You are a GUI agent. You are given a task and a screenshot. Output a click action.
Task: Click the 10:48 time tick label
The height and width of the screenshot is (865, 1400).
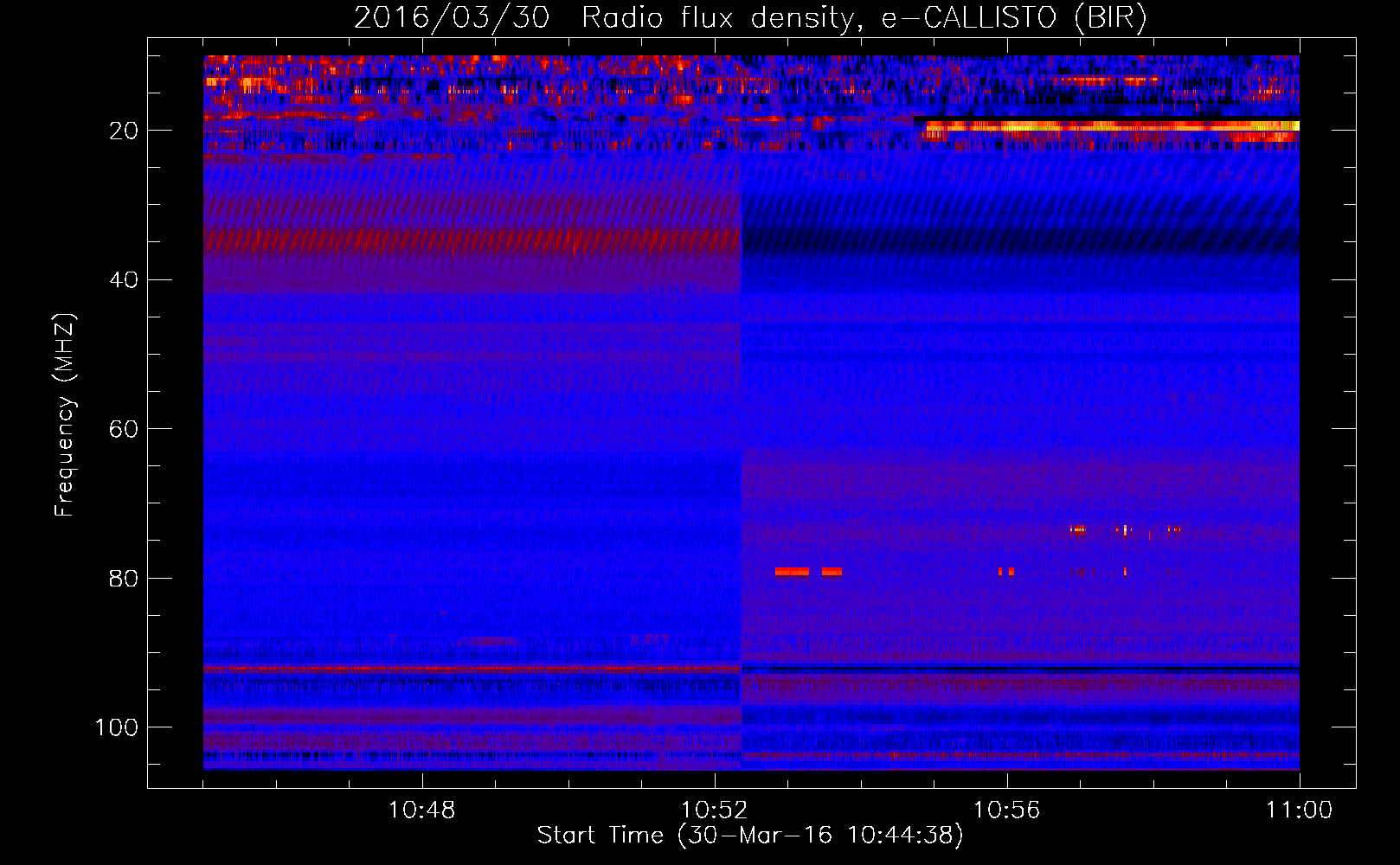click(x=422, y=811)
